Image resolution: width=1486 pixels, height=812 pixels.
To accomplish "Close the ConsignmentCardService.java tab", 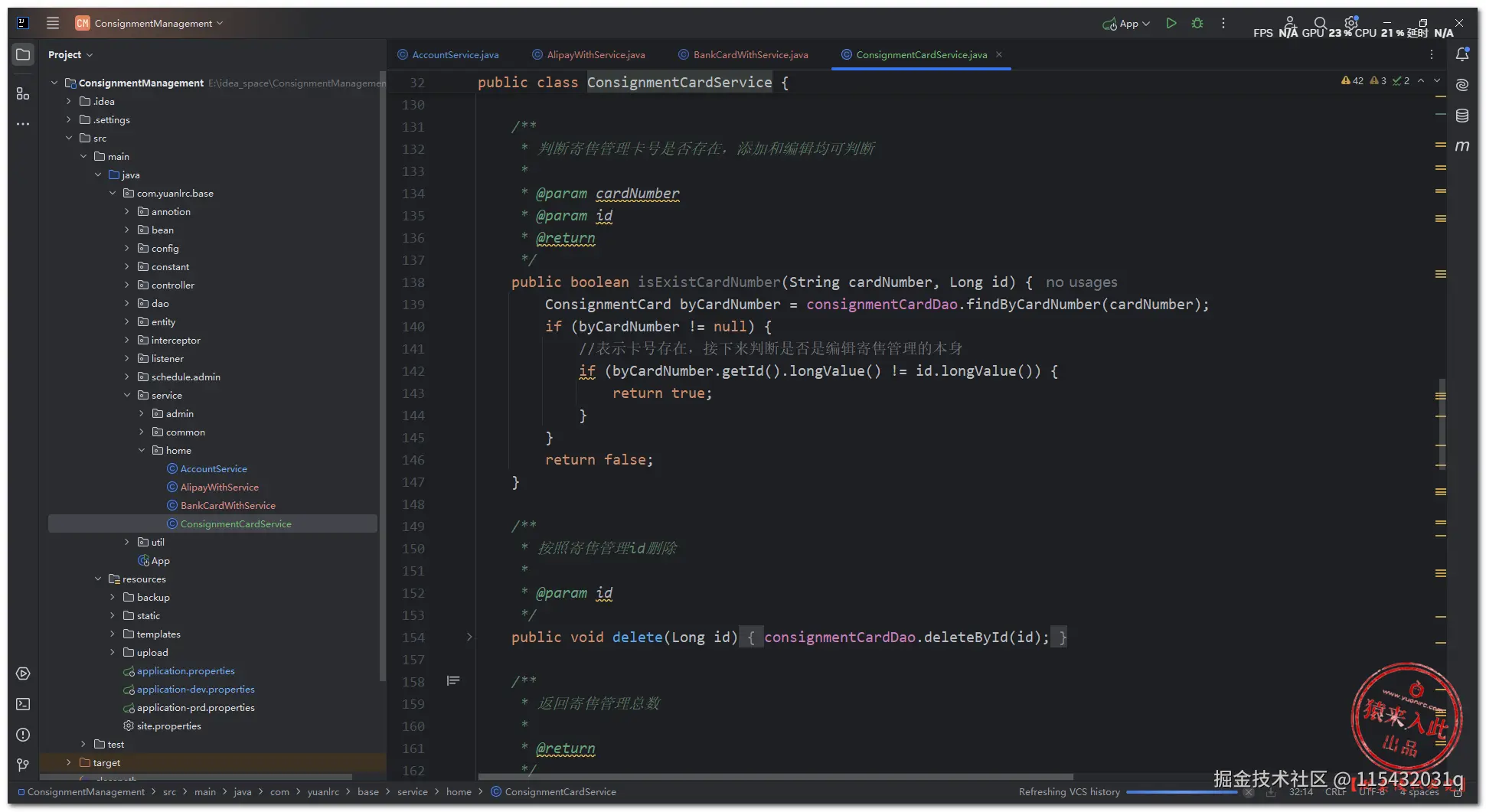I will point(999,54).
